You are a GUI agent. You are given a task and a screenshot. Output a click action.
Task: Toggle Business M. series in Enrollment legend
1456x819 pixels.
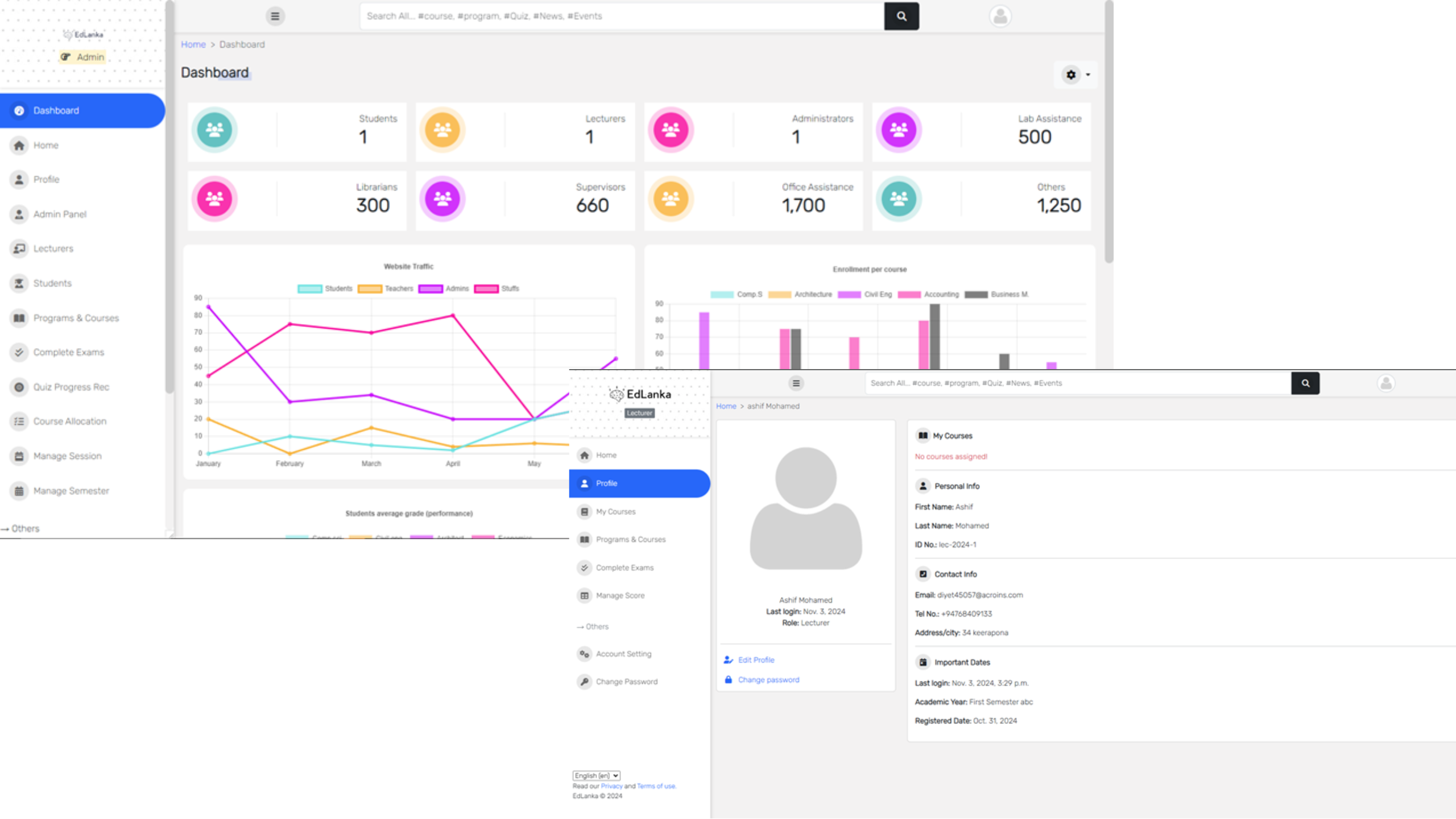pyautogui.click(x=977, y=295)
